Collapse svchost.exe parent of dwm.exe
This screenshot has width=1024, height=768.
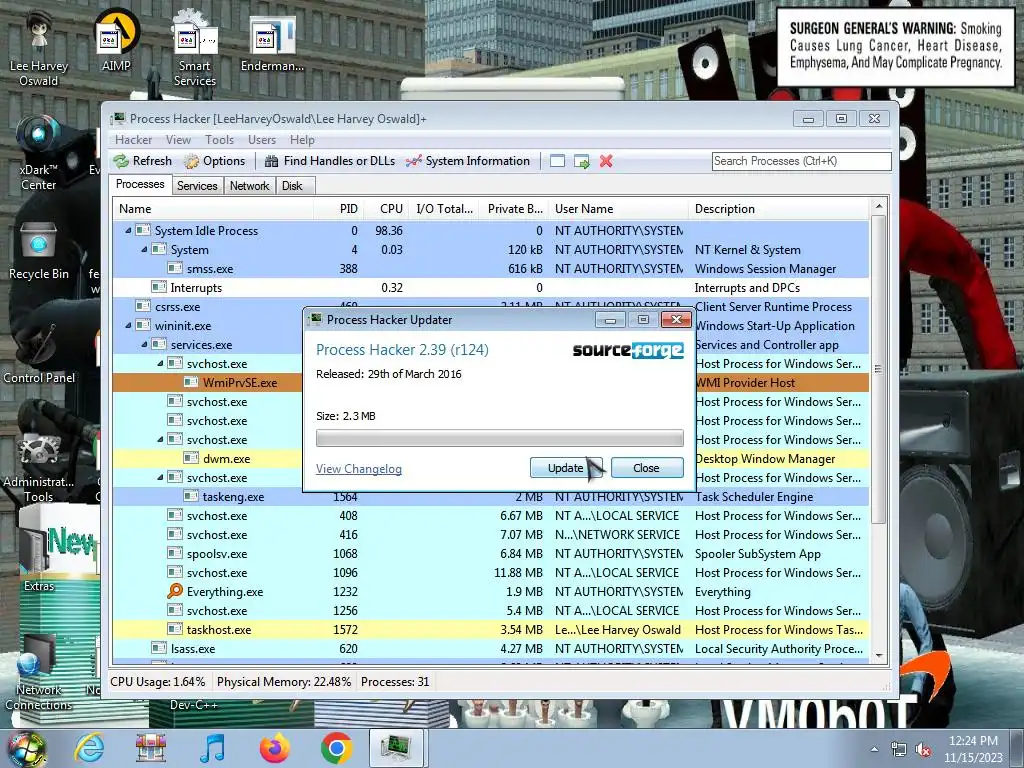[160, 440]
